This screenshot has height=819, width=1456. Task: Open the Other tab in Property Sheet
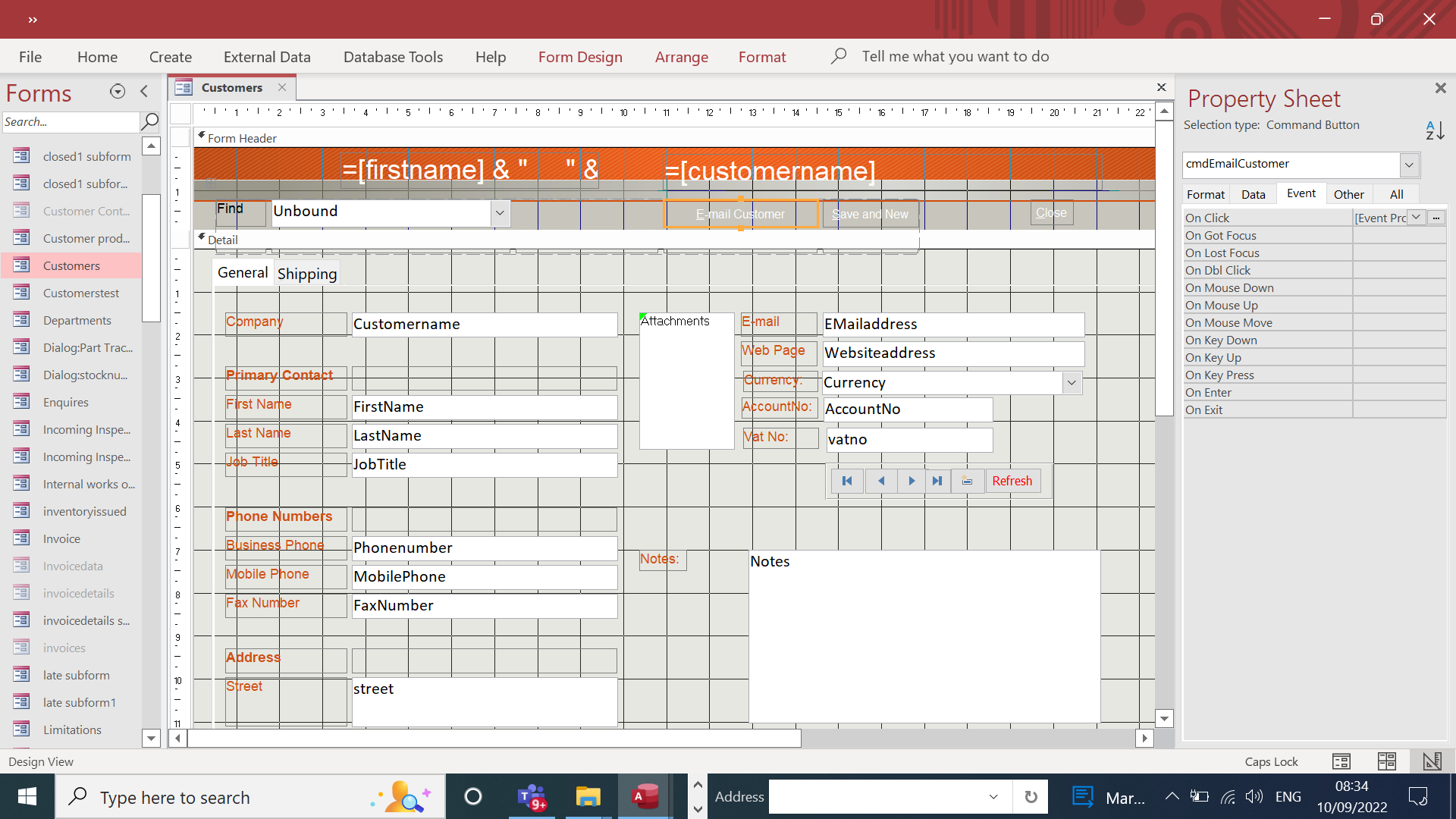(x=1348, y=194)
